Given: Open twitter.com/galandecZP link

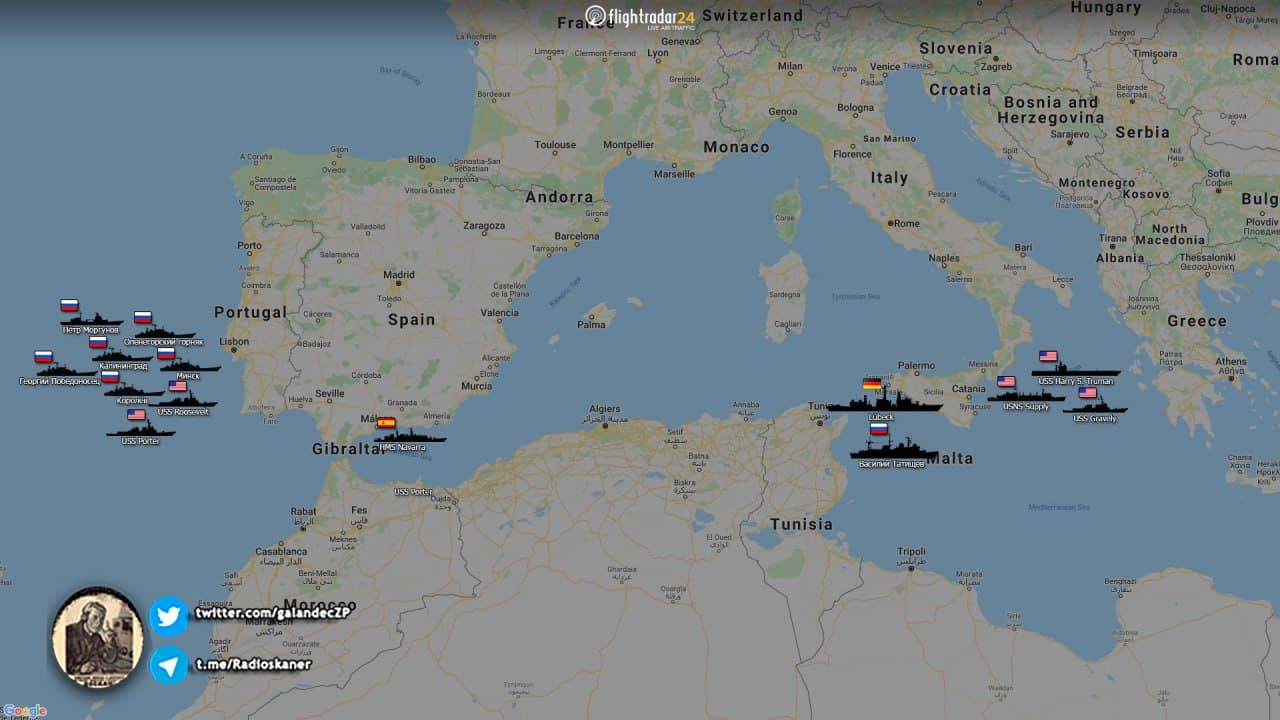Looking at the screenshot, I should click(x=272, y=612).
